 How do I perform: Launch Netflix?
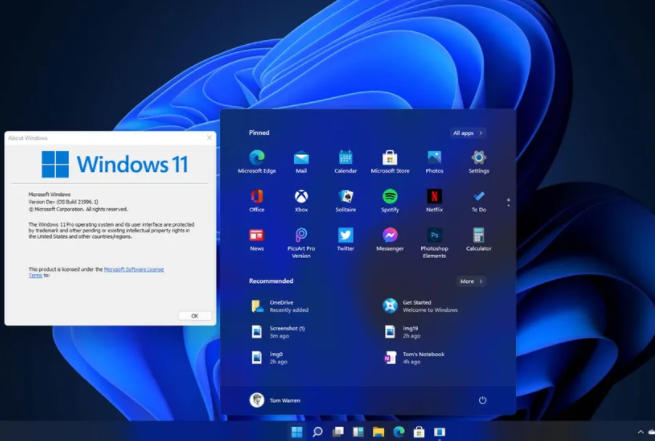point(434,200)
